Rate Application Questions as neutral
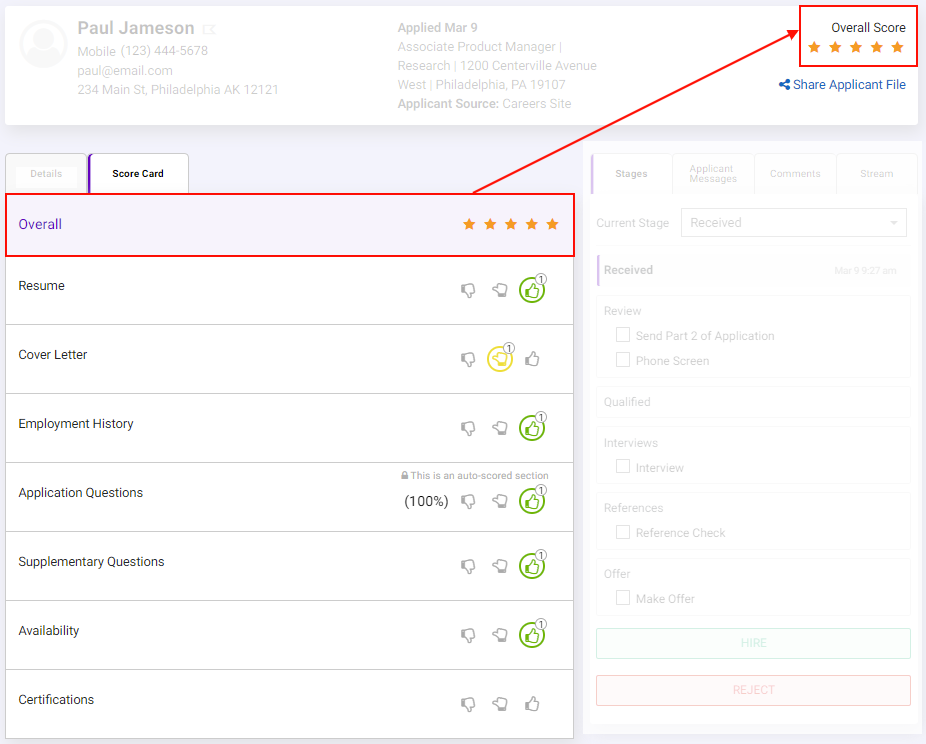The height and width of the screenshot is (744, 926). (500, 501)
